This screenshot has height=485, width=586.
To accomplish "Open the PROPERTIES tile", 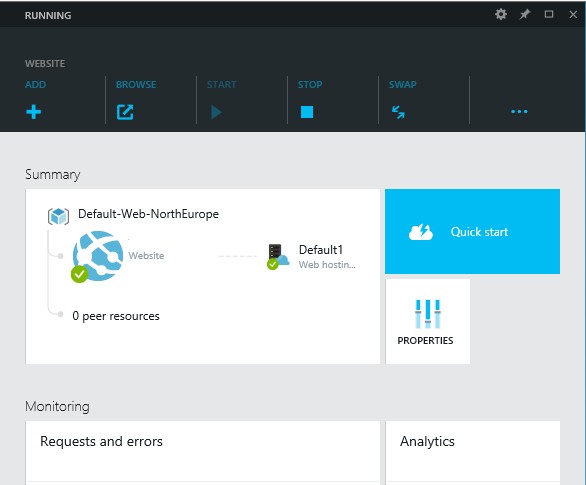I will [428, 321].
